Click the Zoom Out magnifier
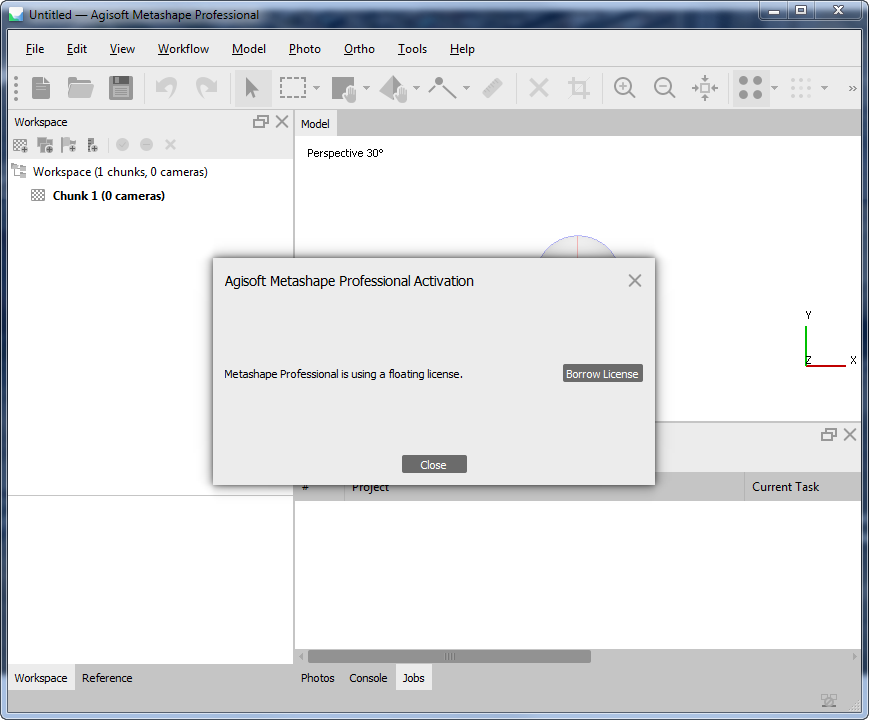 [664, 88]
